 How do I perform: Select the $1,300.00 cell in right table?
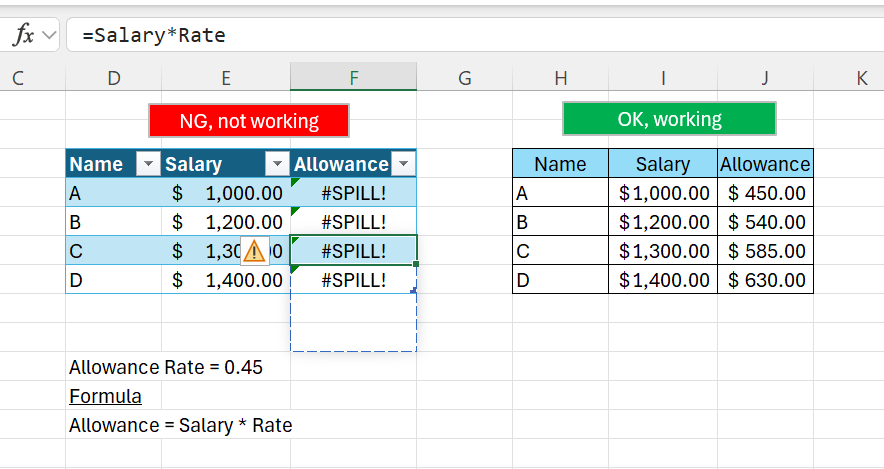[x=663, y=251]
